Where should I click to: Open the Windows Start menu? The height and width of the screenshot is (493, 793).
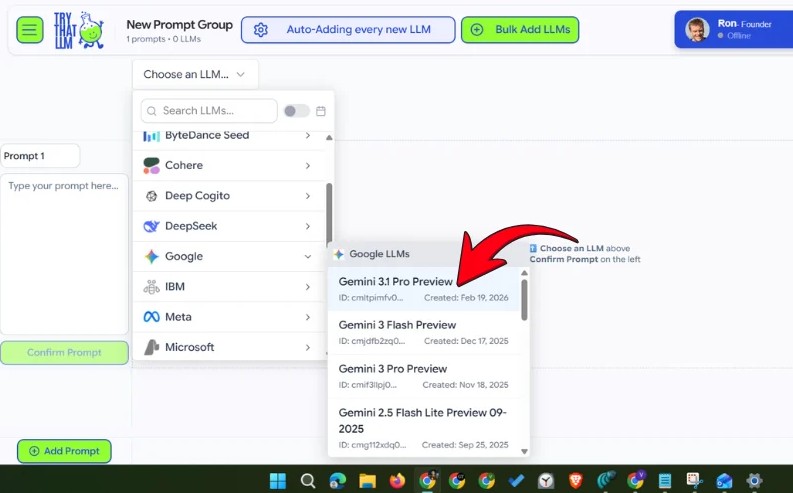277,481
